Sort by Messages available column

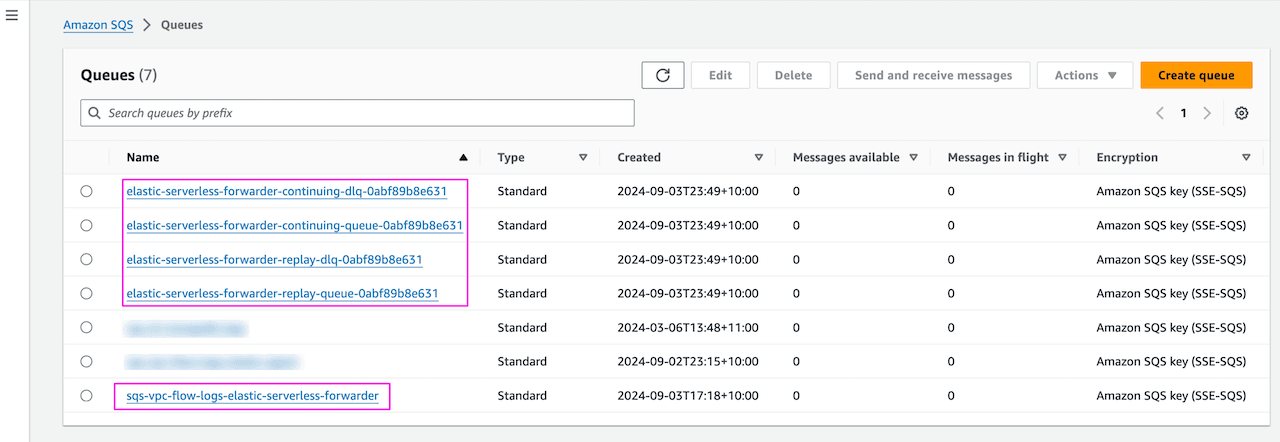914,157
